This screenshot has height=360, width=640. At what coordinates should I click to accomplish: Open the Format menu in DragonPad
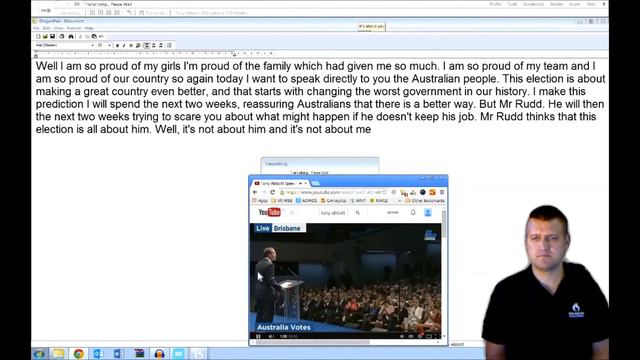tap(74, 28)
